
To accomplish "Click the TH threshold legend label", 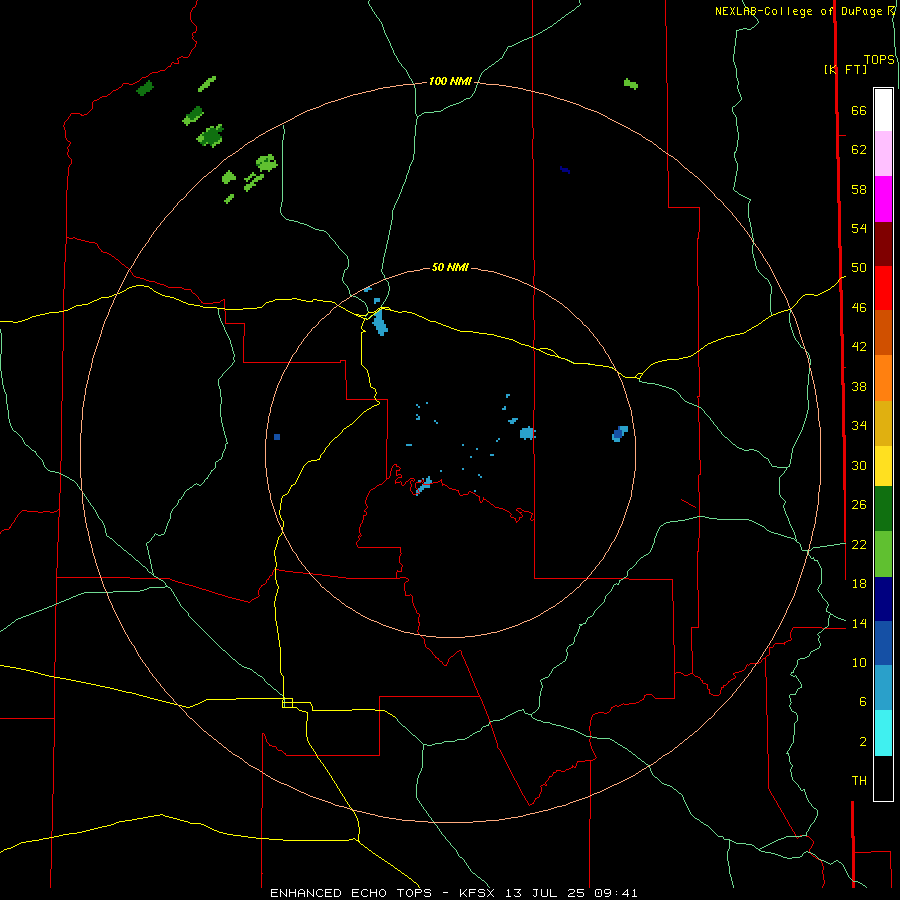I will point(859,781).
